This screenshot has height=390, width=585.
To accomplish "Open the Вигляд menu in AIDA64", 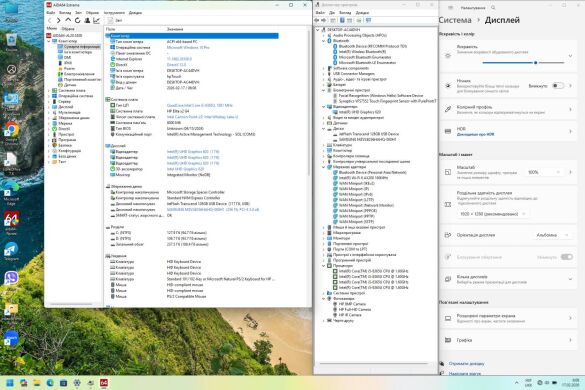I will [65, 13].
